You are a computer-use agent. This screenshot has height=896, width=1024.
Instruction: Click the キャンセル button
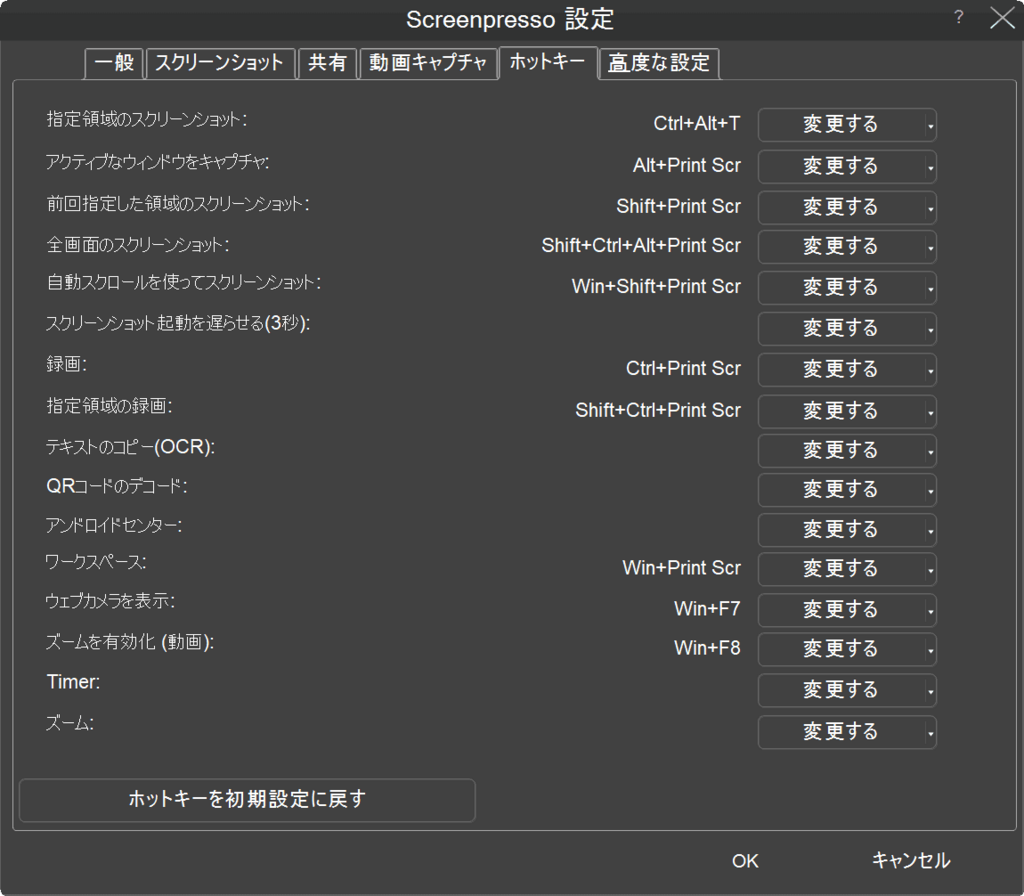(x=911, y=861)
